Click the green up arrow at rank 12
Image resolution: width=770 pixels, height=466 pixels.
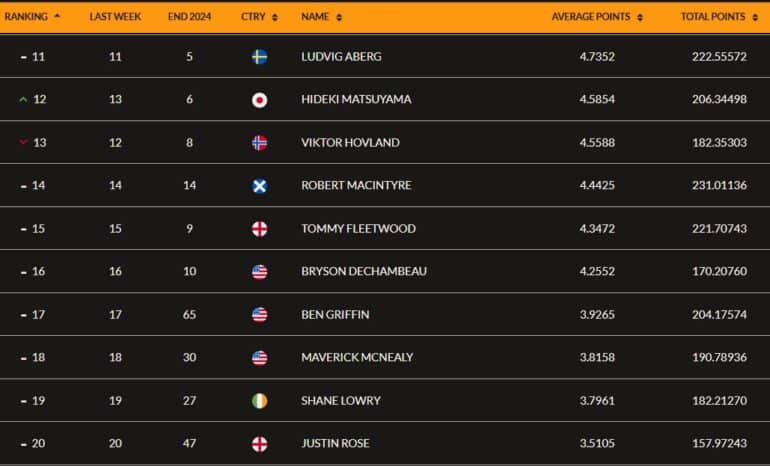coord(23,100)
